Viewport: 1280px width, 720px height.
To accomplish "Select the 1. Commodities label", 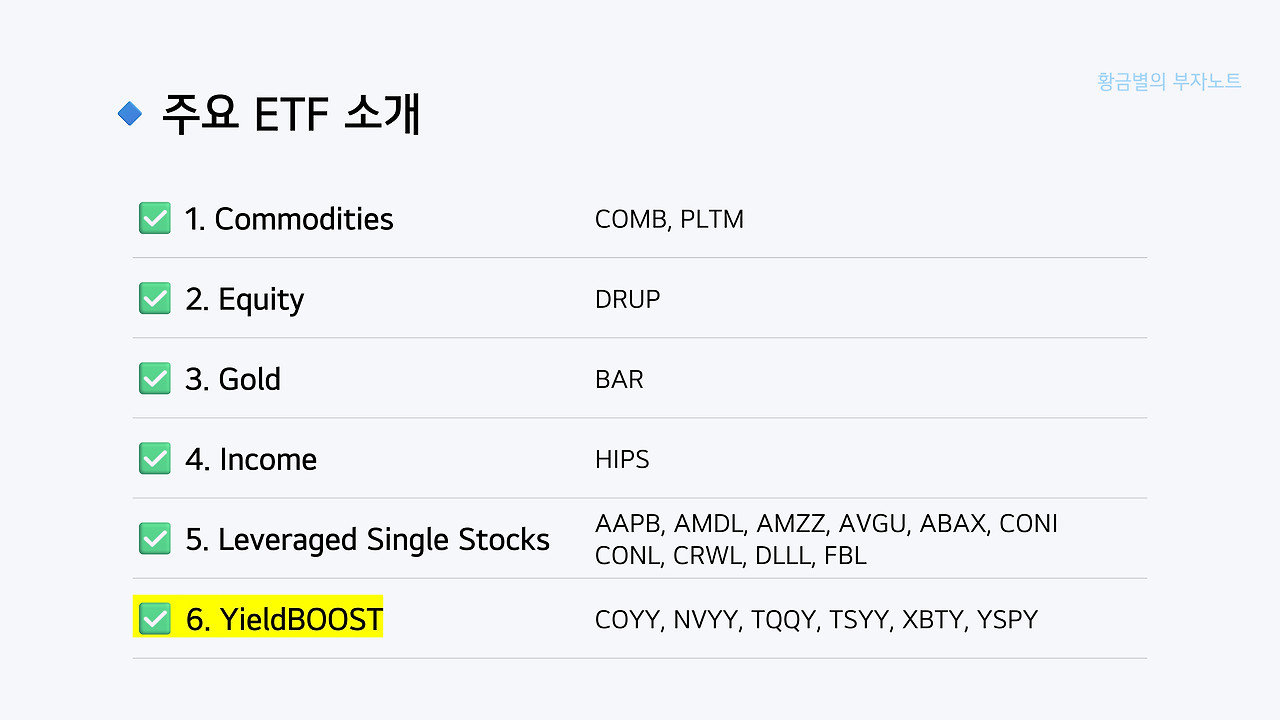I will click(x=289, y=219).
